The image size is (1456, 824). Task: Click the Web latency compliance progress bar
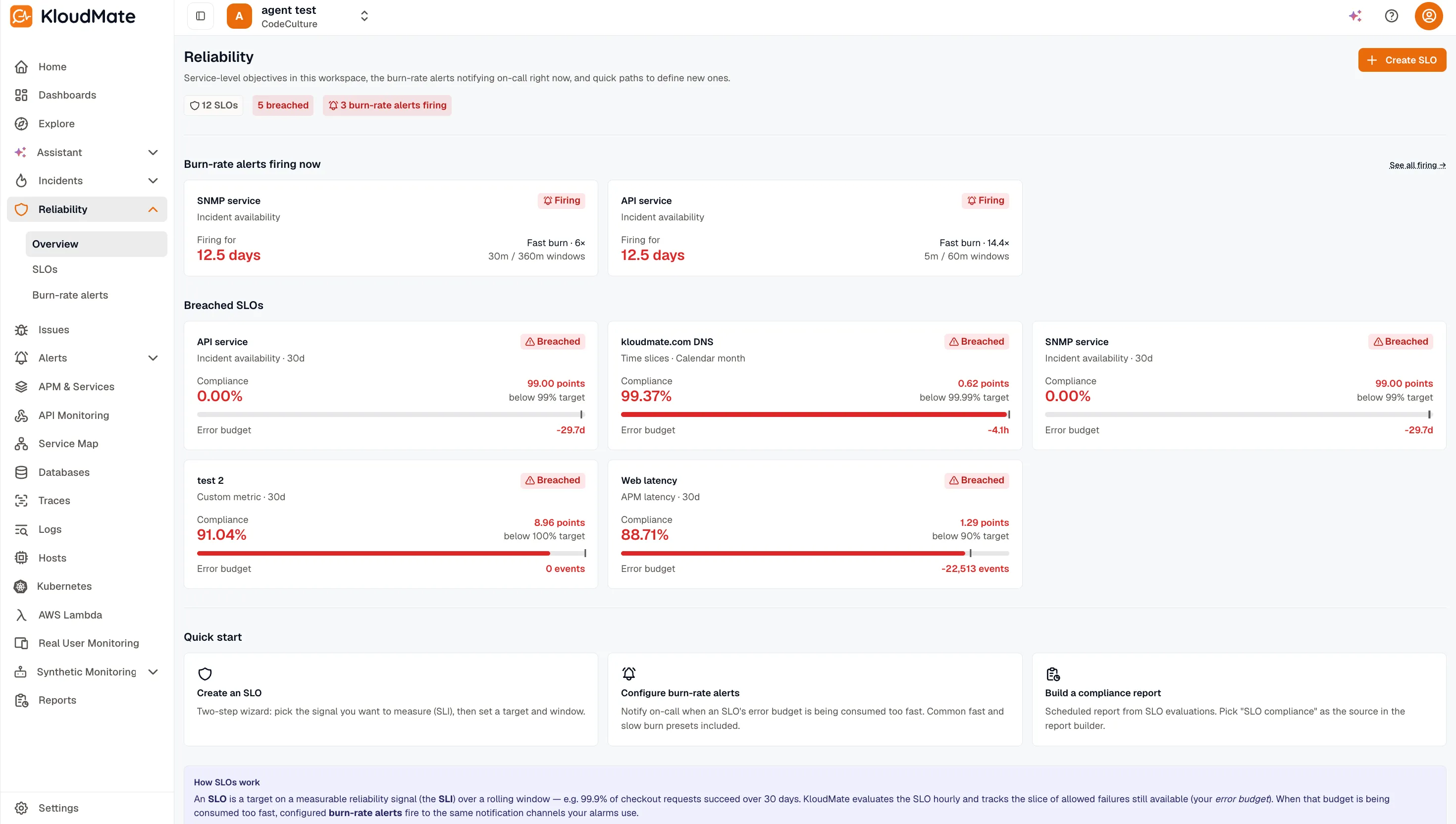pos(814,554)
